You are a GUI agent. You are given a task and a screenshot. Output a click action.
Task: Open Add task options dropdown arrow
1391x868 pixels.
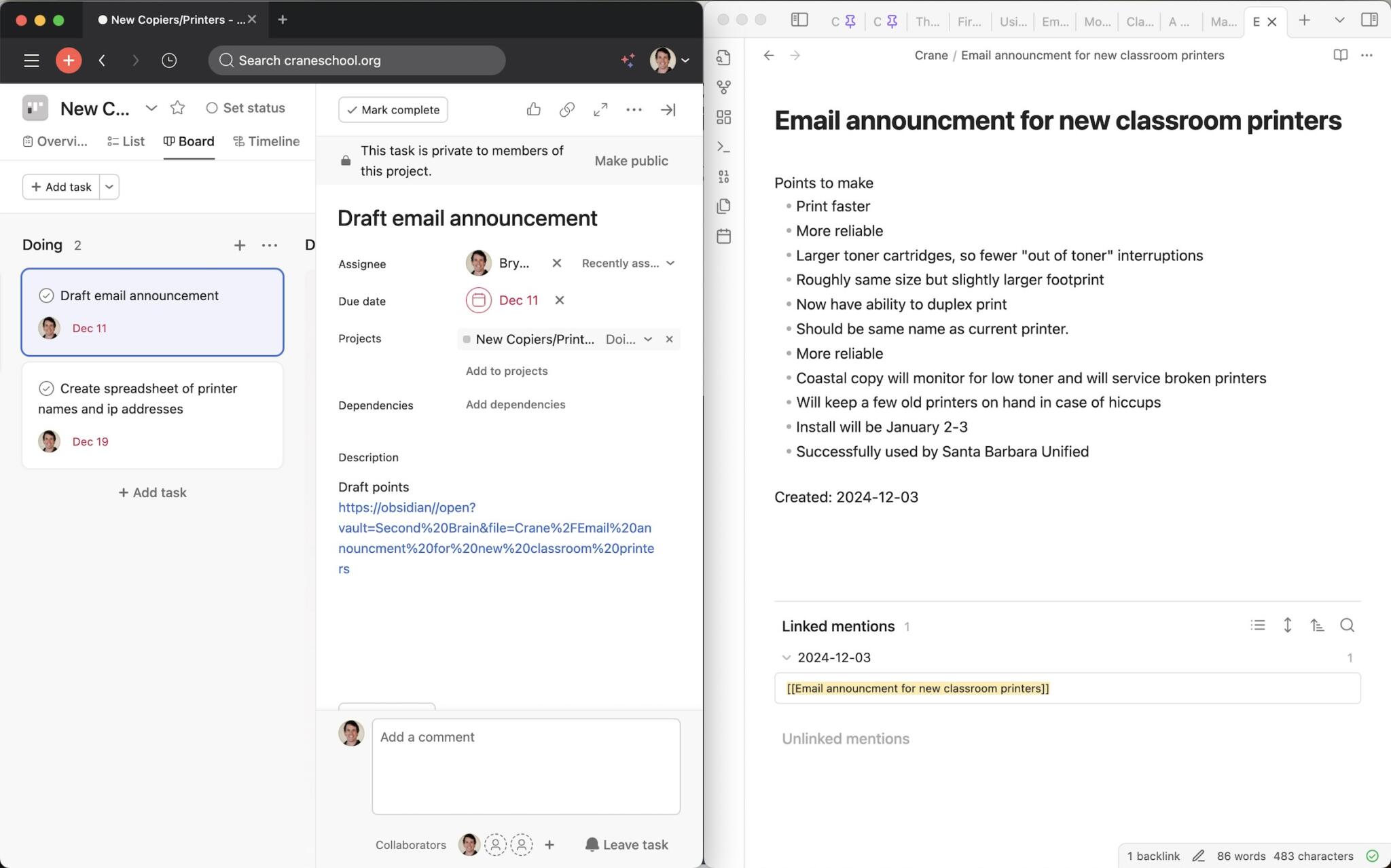pos(109,187)
